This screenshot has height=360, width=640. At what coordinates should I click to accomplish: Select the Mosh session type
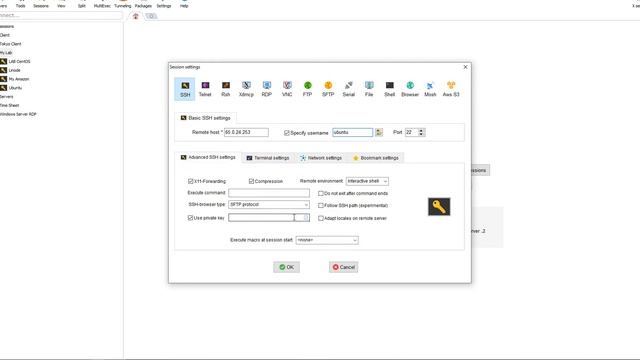[x=430, y=89]
